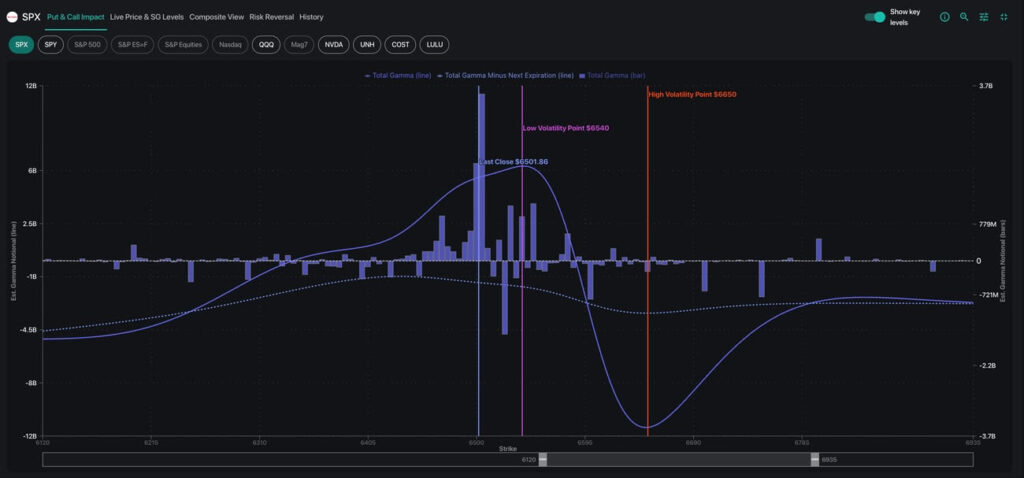1024x478 pixels.
Task: Click the red SPX logo icon
Action: tap(12, 17)
